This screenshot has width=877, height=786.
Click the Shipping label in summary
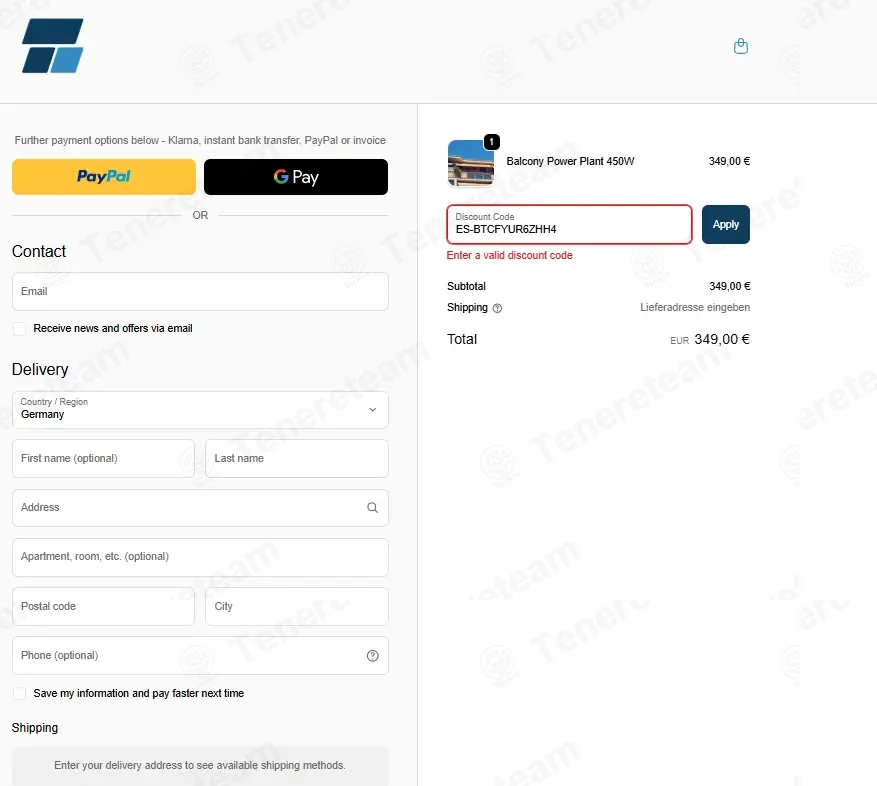coord(467,307)
